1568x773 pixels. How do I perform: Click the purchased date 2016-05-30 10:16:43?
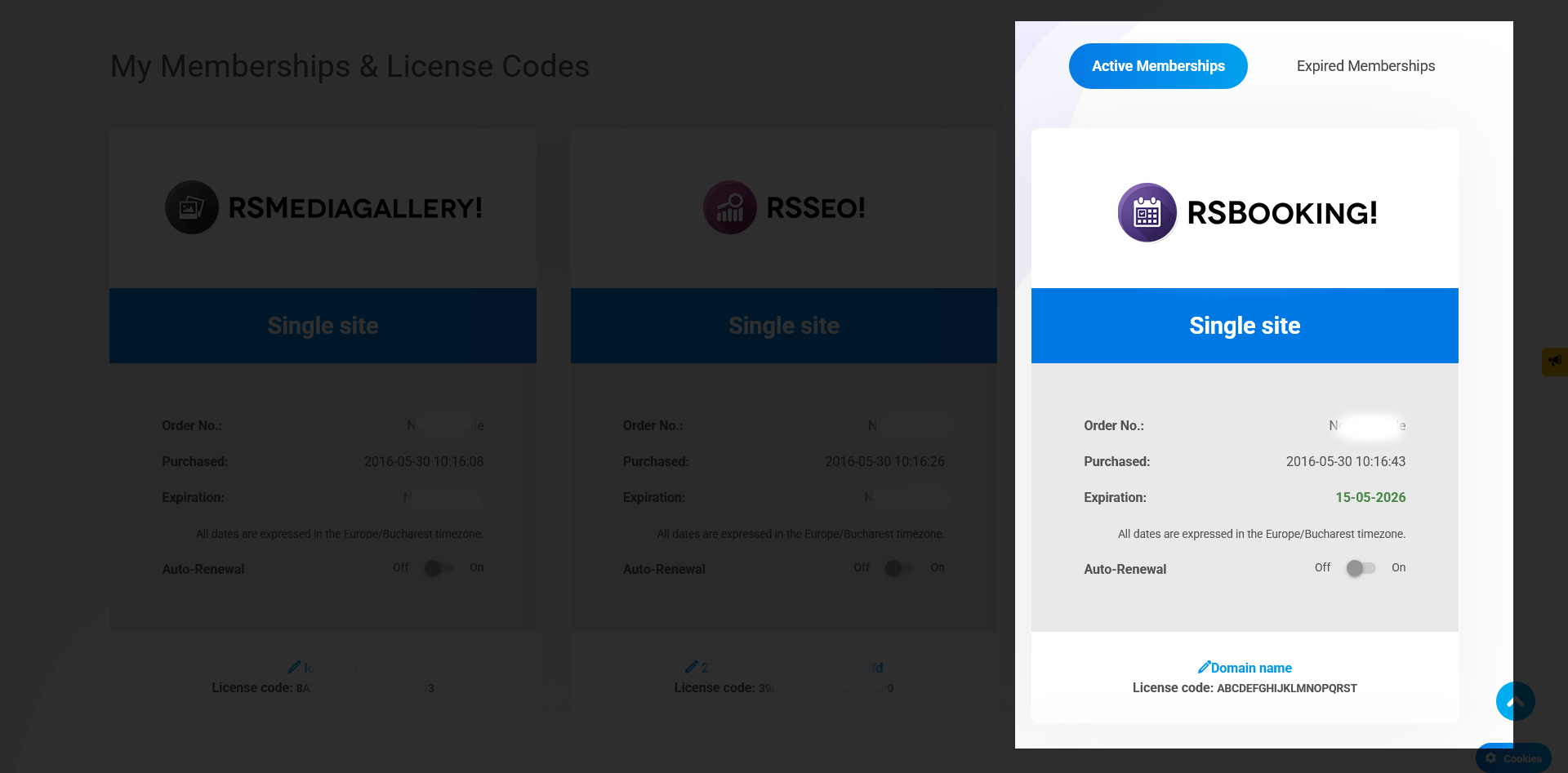pyautogui.click(x=1346, y=461)
